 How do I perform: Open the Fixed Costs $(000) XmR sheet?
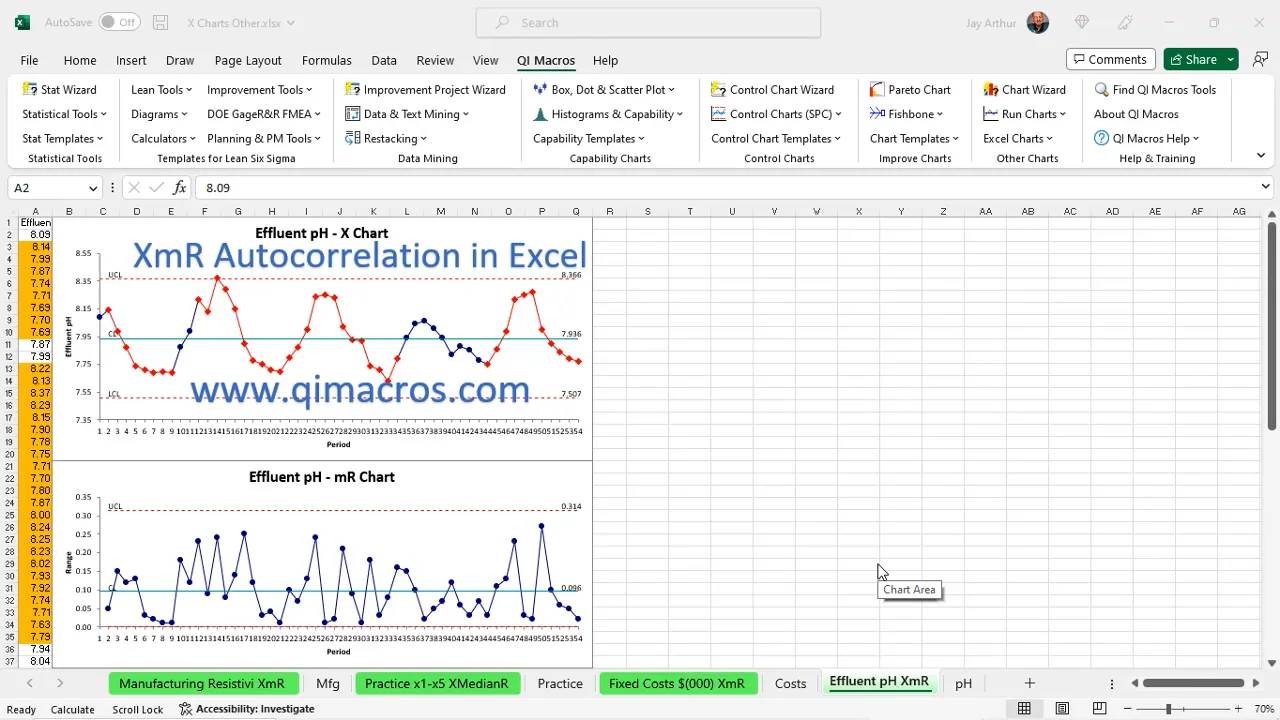coord(677,683)
